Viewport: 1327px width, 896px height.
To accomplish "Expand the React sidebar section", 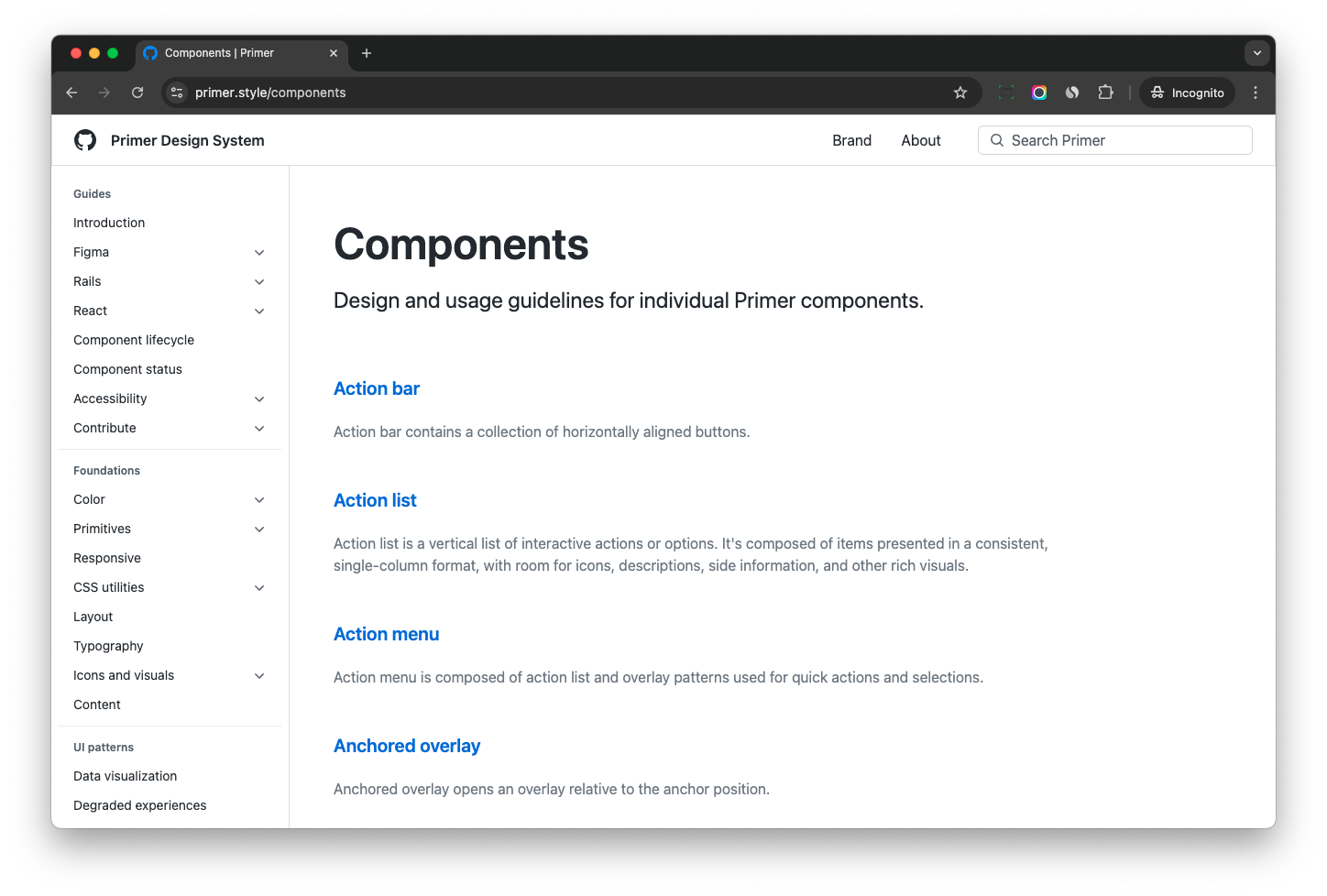I will [x=259, y=311].
